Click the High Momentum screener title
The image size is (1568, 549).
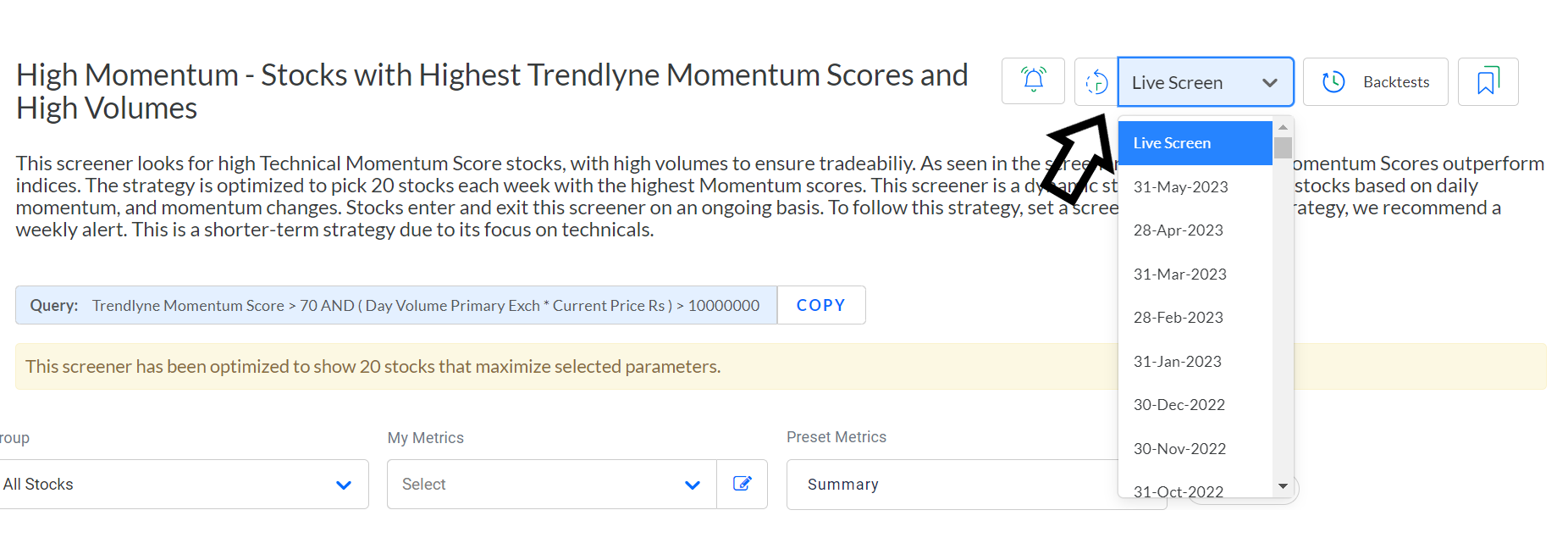pyautogui.click(x=492, y=91)
